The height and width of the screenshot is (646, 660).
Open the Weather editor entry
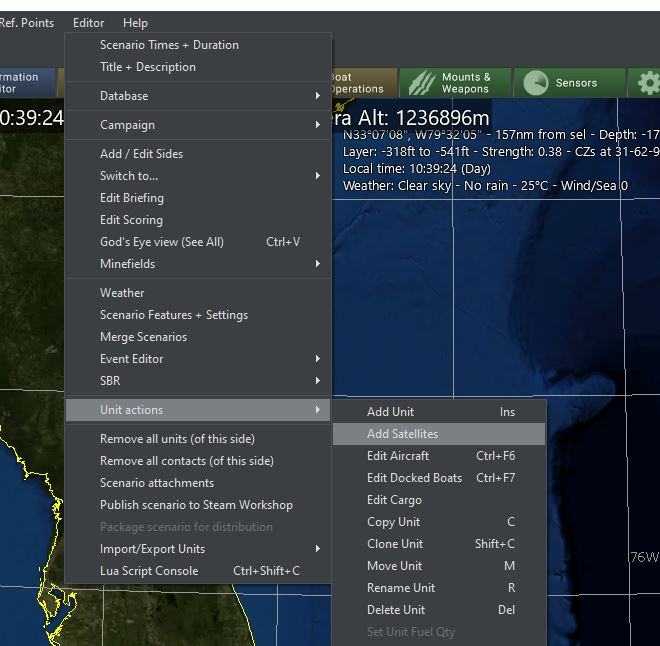click(198, 293)
